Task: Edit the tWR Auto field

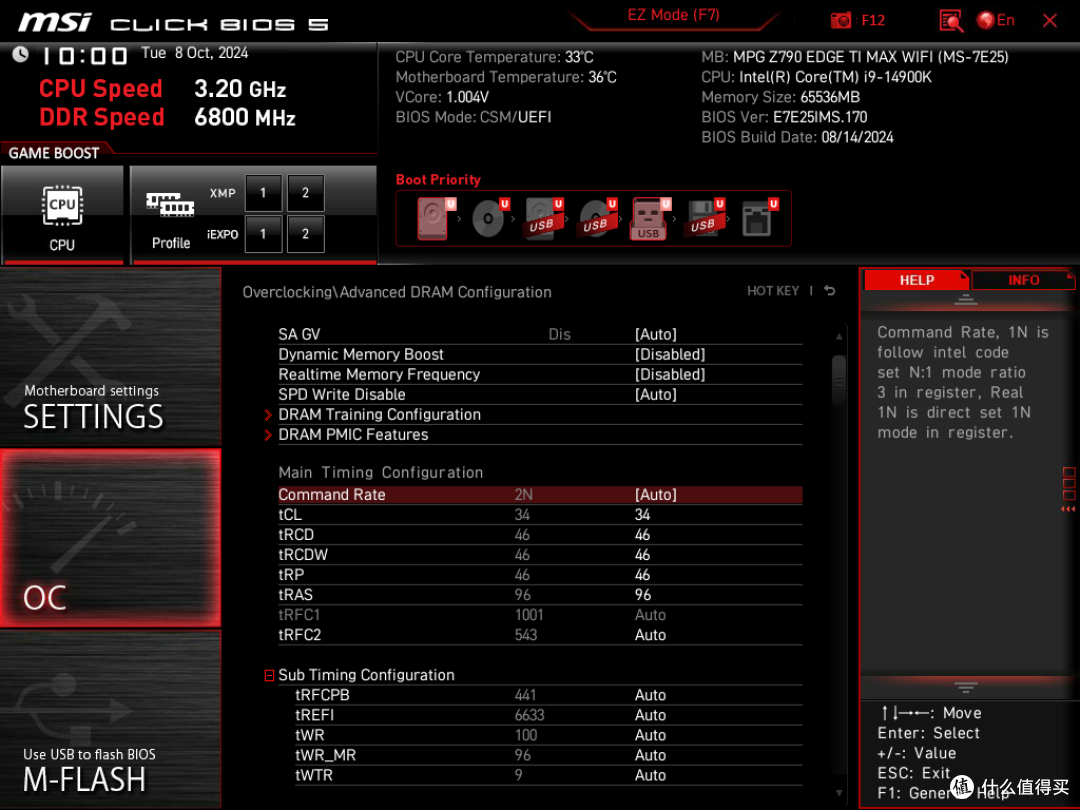Action: pos(650,735)
